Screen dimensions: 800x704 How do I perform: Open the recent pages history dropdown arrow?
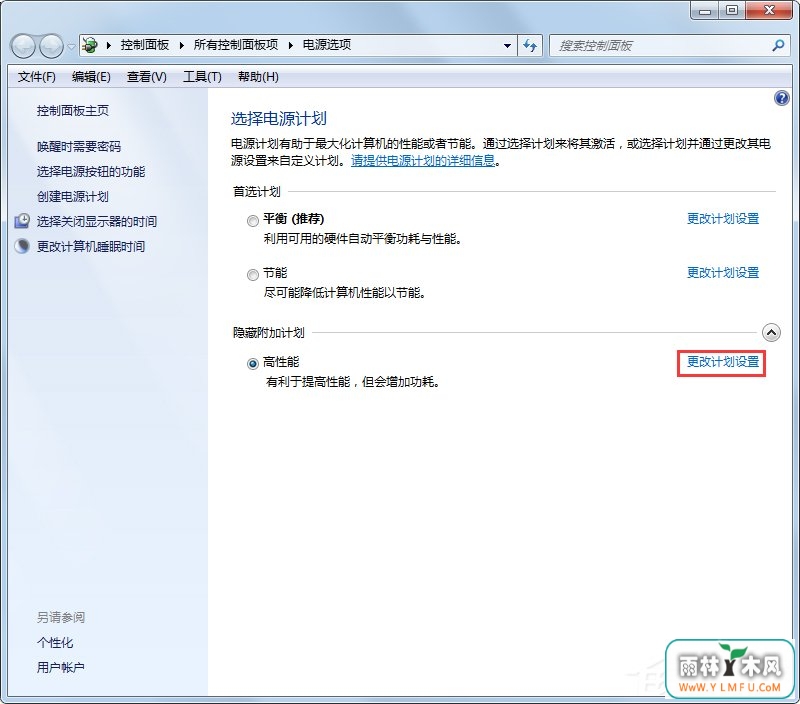(71, 46)
